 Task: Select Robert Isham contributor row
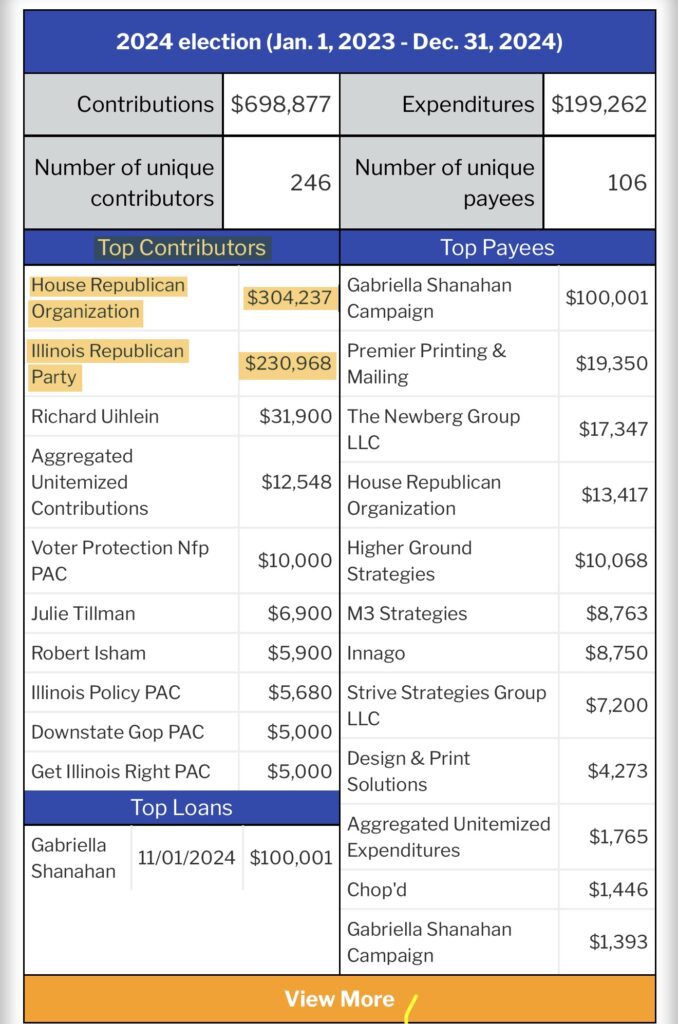coord(88,653)
